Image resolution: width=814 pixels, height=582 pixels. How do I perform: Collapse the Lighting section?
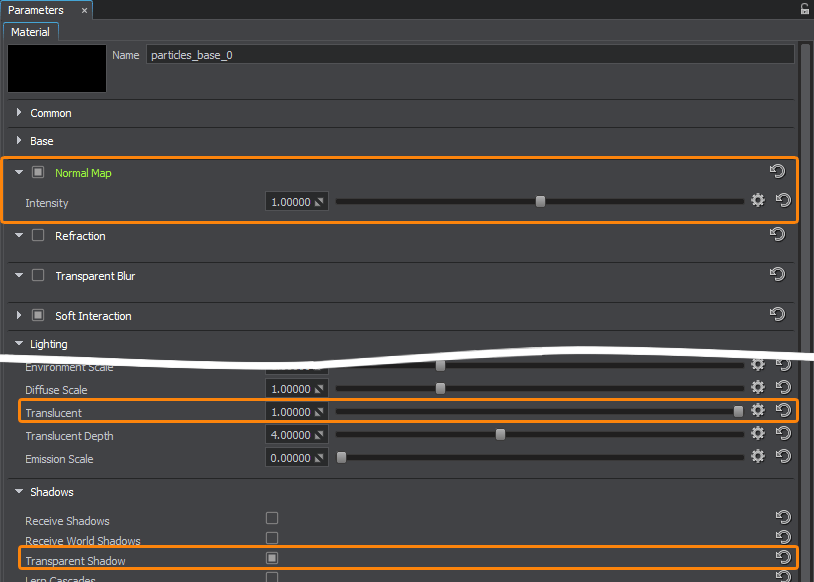[x=19, y=343]
